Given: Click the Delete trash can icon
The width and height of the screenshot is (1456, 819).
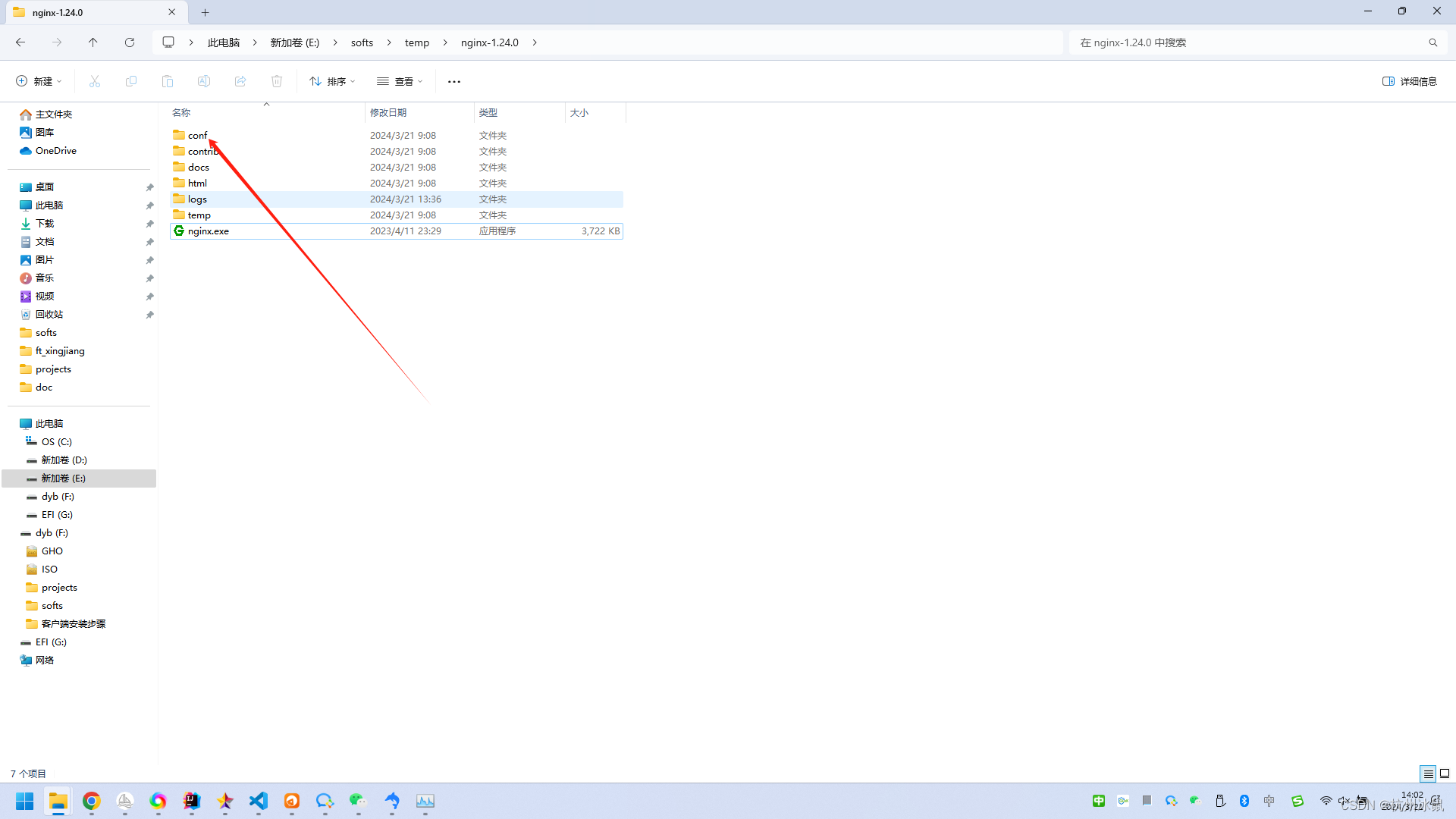Looking at the screenshot, I should (277, 81).
